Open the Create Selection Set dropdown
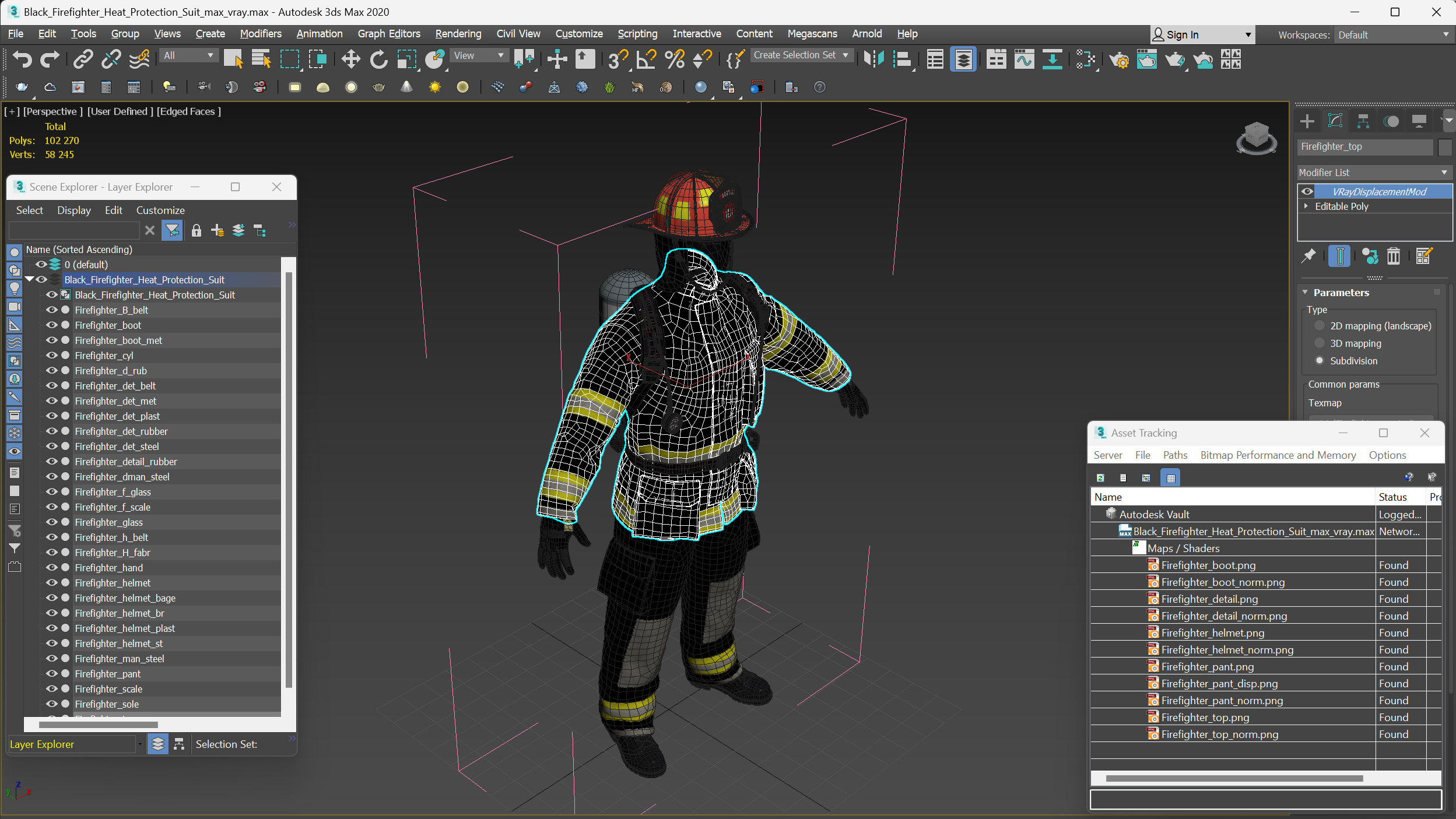The height and width of the screenshot is (819, 1456). [x=802, y=55]
